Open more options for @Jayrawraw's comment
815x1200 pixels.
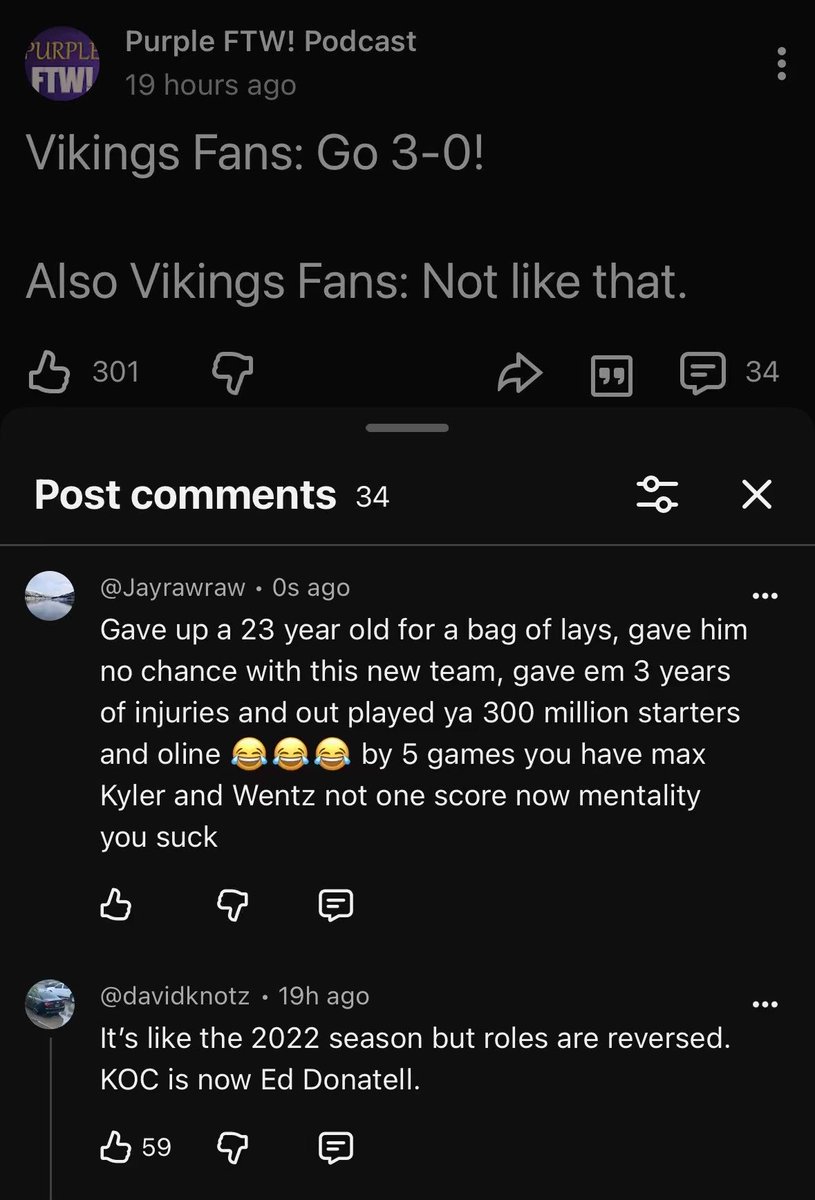763,597
